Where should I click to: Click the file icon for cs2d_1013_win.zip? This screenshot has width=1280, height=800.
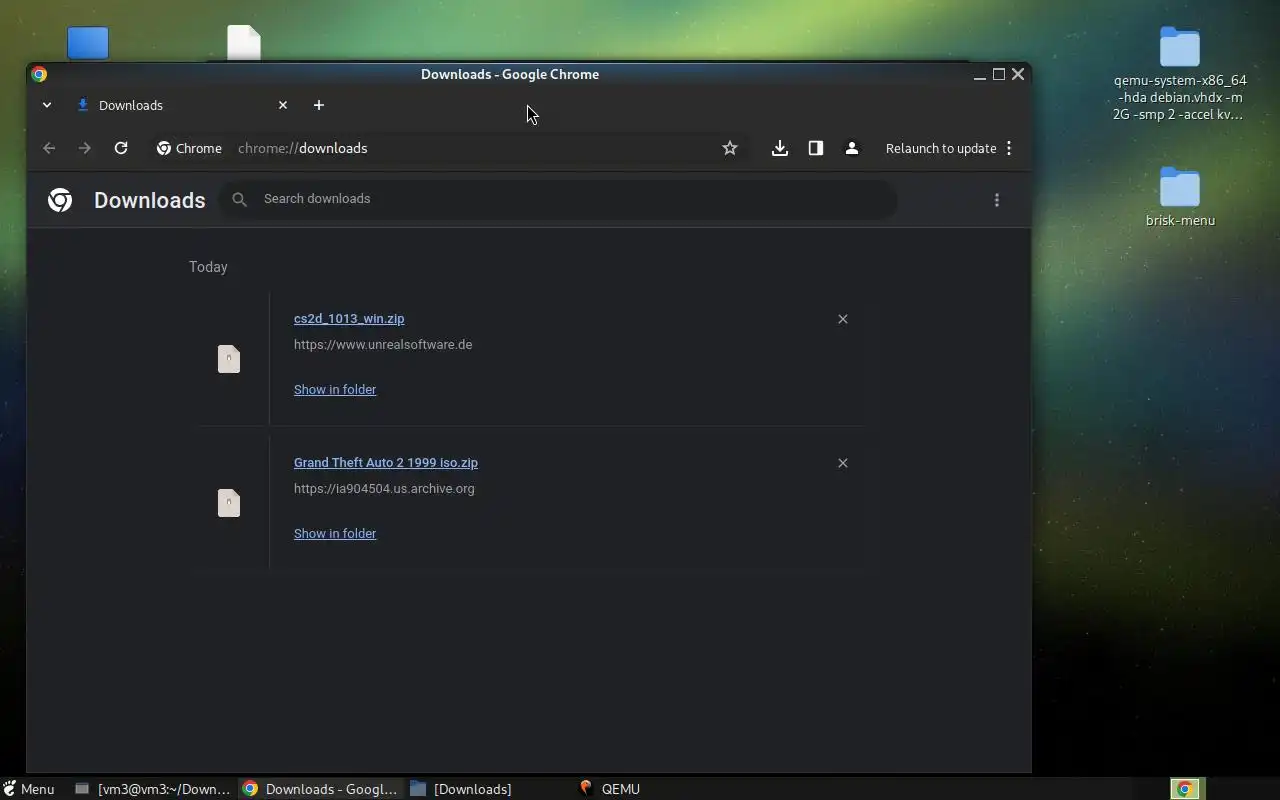coord(229,359)
